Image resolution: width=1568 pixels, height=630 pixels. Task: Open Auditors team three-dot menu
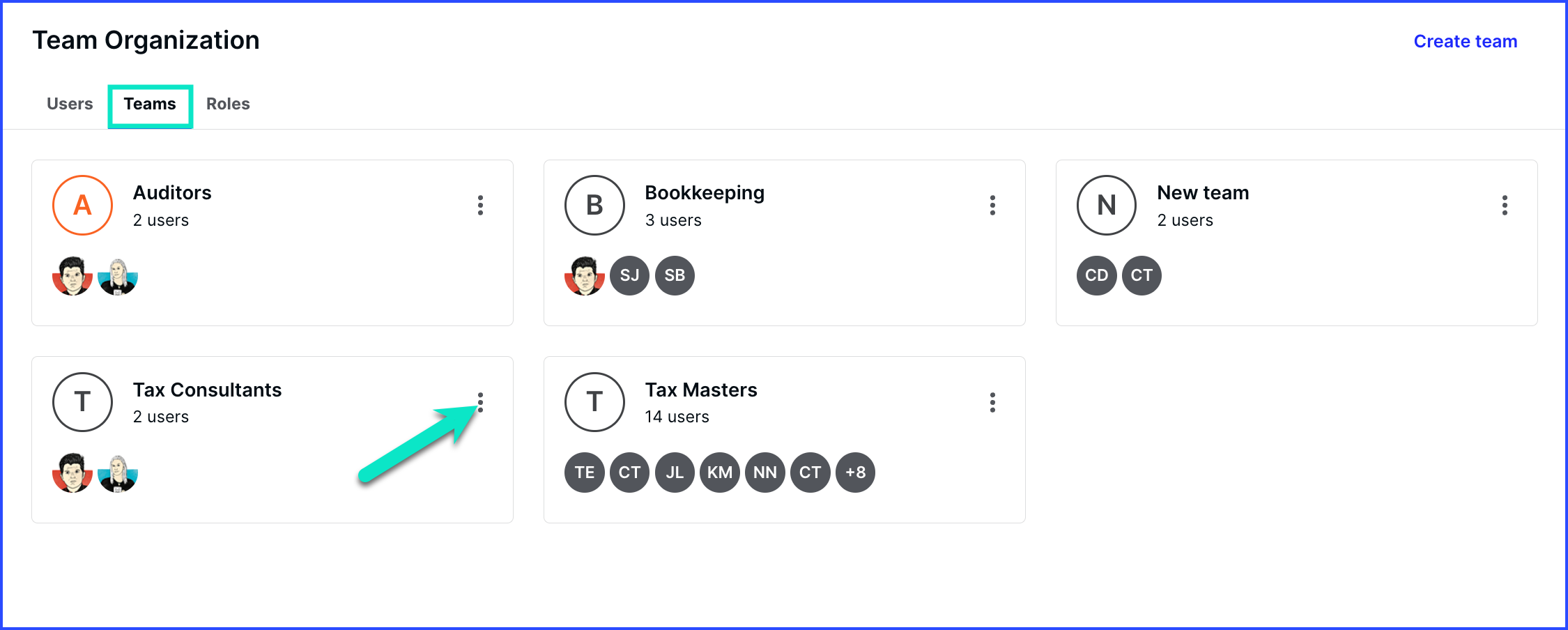(480, 206)
